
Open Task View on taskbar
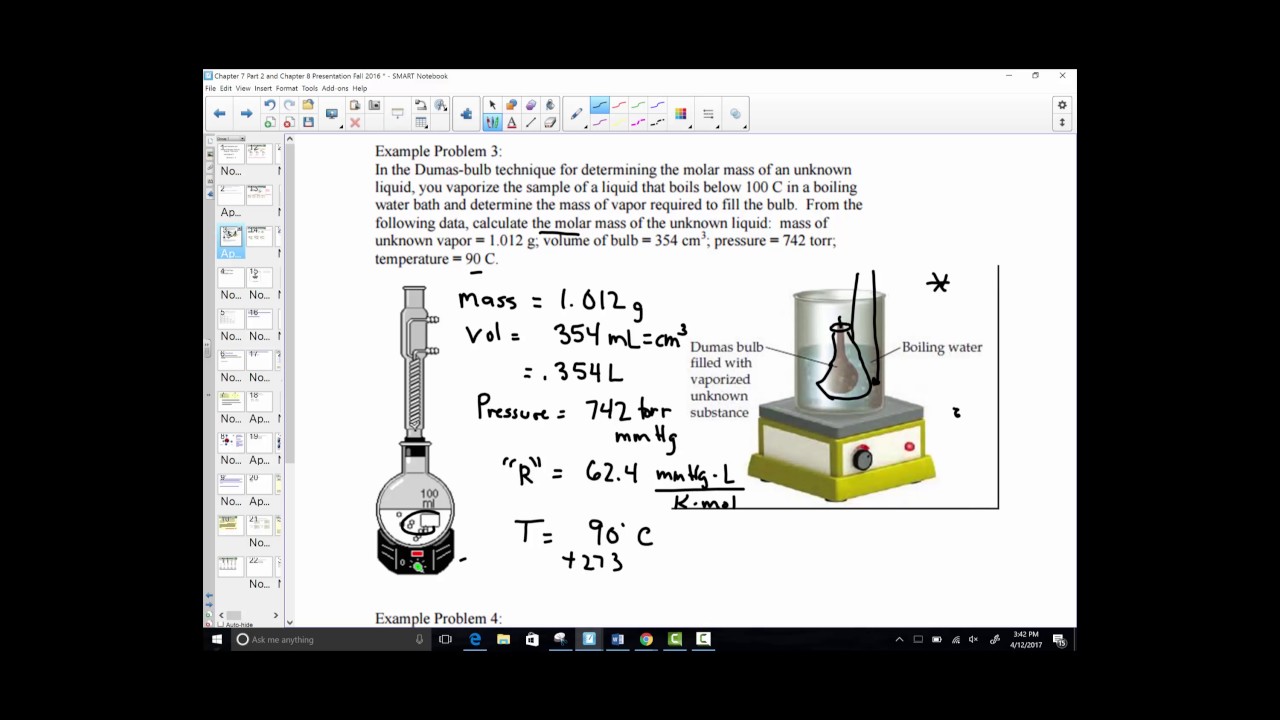coord(445,639)
